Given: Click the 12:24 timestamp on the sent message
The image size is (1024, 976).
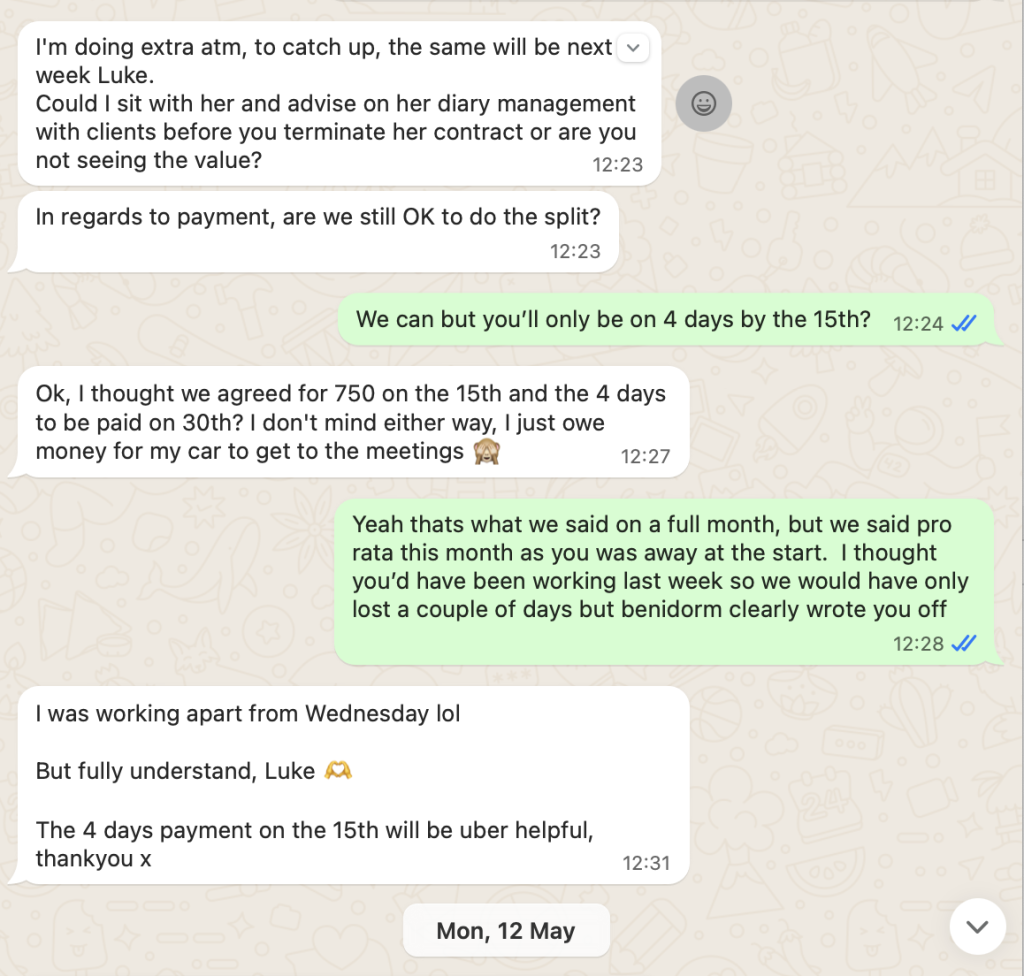Looking at the screenshot, I should click(918, 323).
